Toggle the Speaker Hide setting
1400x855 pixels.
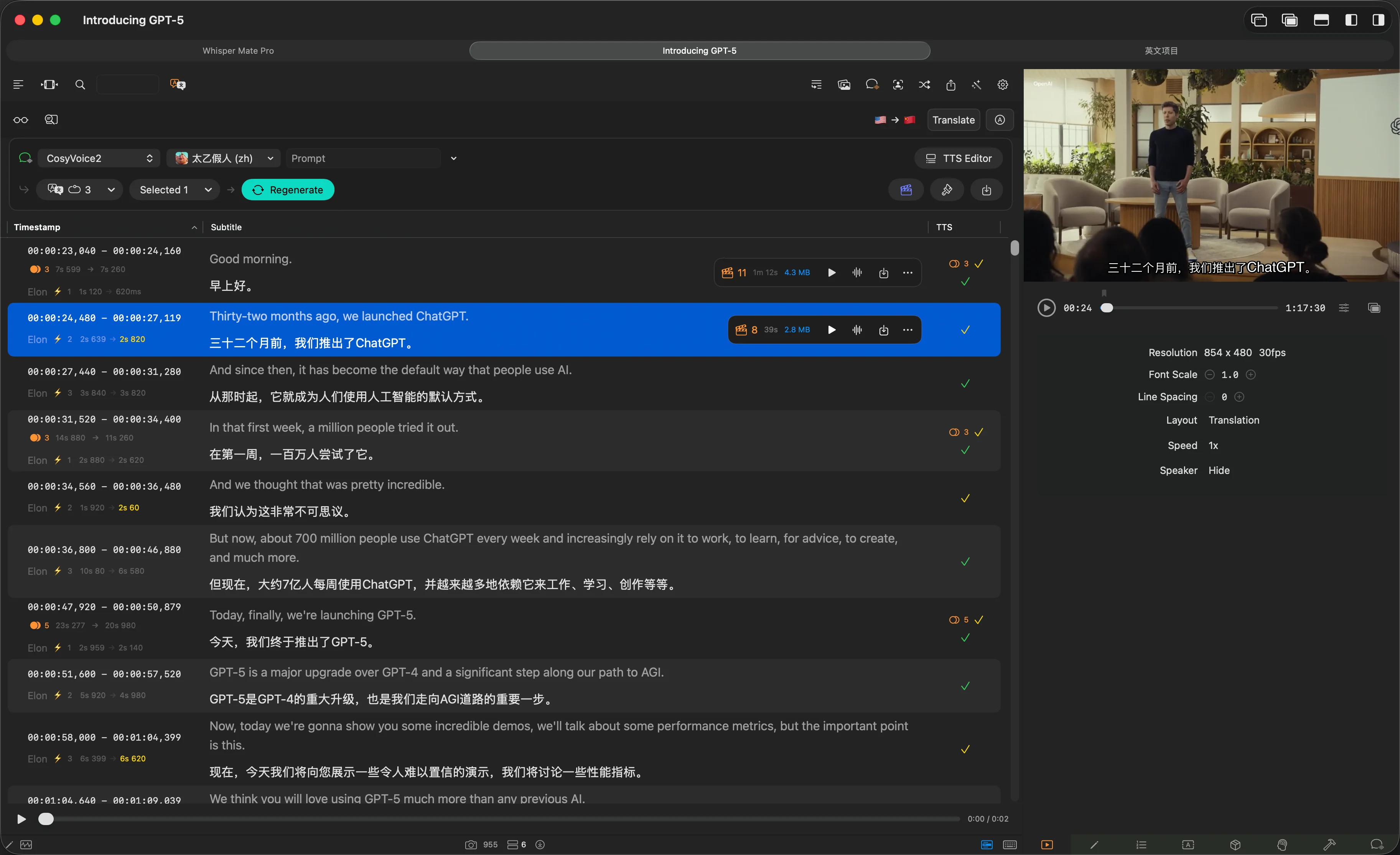click(1219, 470)
